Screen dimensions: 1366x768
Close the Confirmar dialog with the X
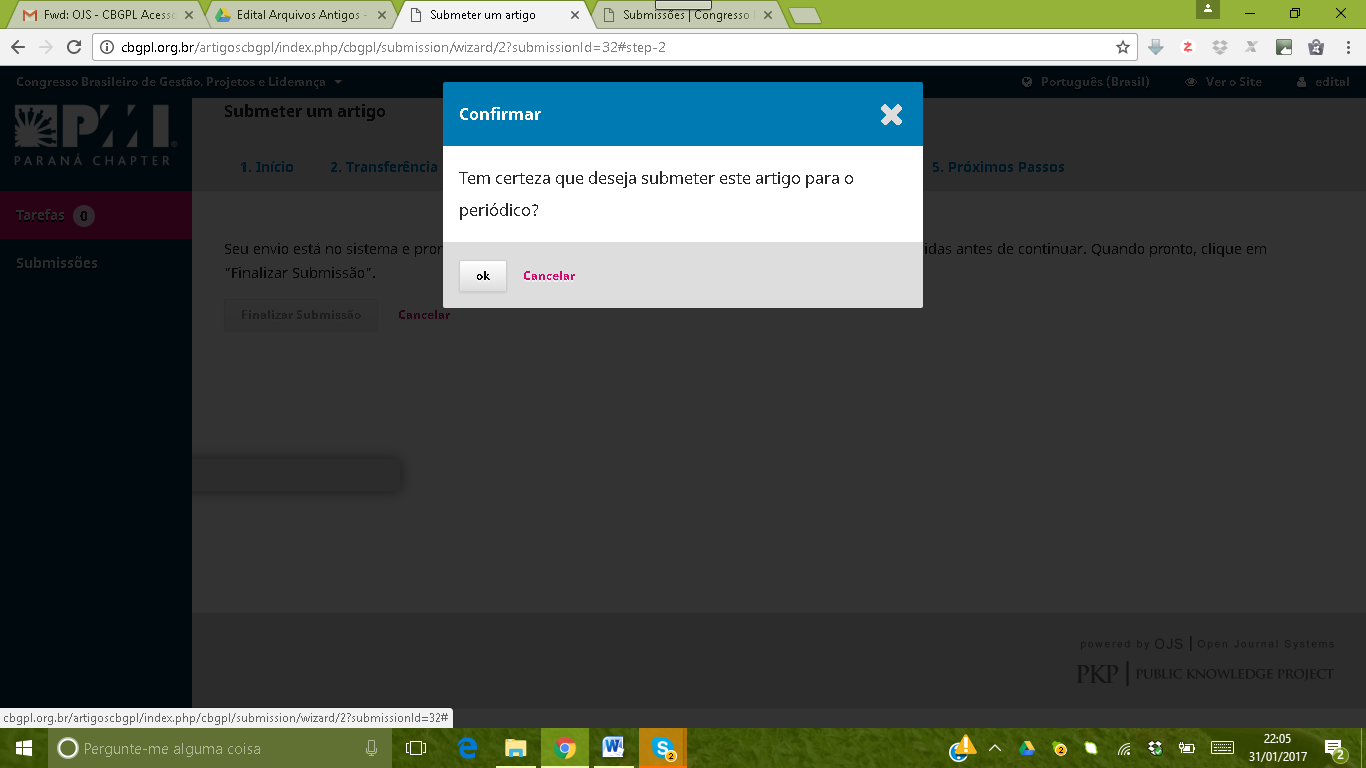[891, 115]
